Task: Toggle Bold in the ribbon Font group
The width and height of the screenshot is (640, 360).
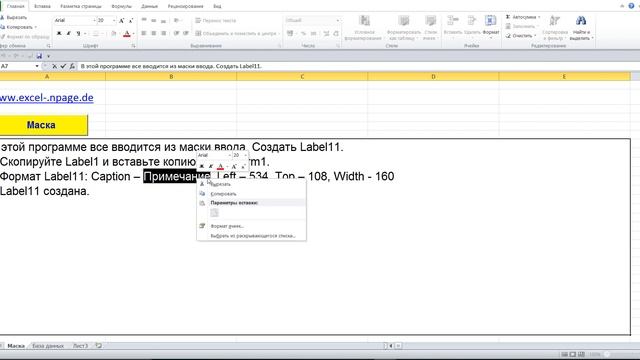Action: click(59, 33)
